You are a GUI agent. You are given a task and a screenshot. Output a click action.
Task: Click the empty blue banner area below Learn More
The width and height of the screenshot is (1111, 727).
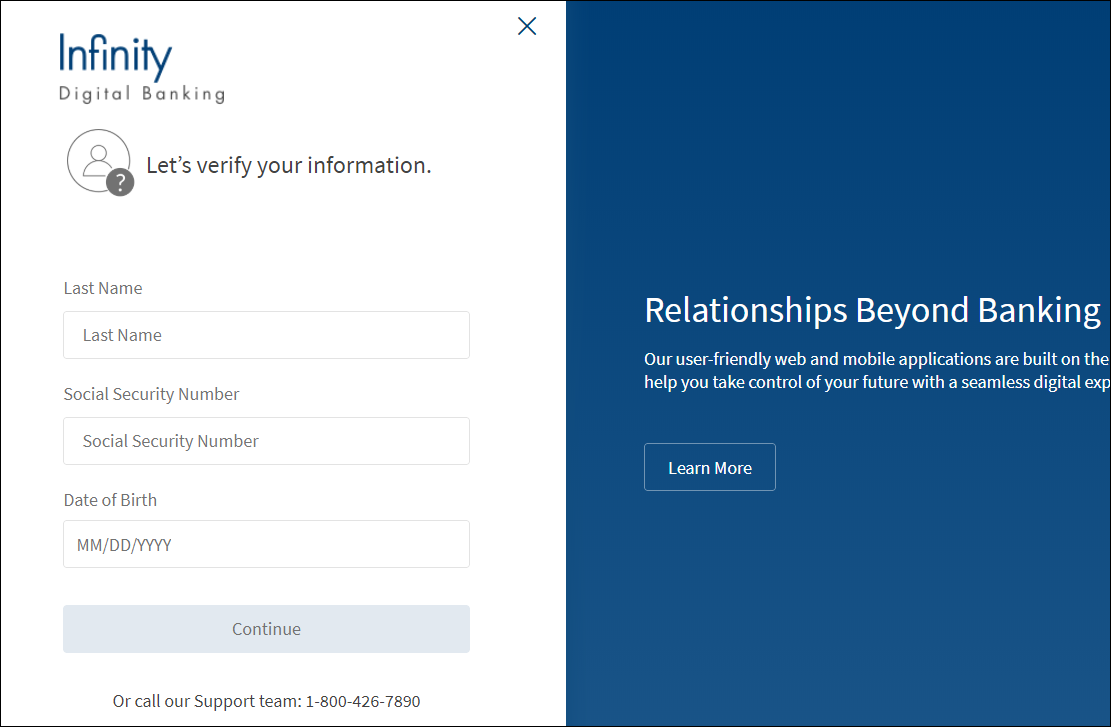pos(840,600)
